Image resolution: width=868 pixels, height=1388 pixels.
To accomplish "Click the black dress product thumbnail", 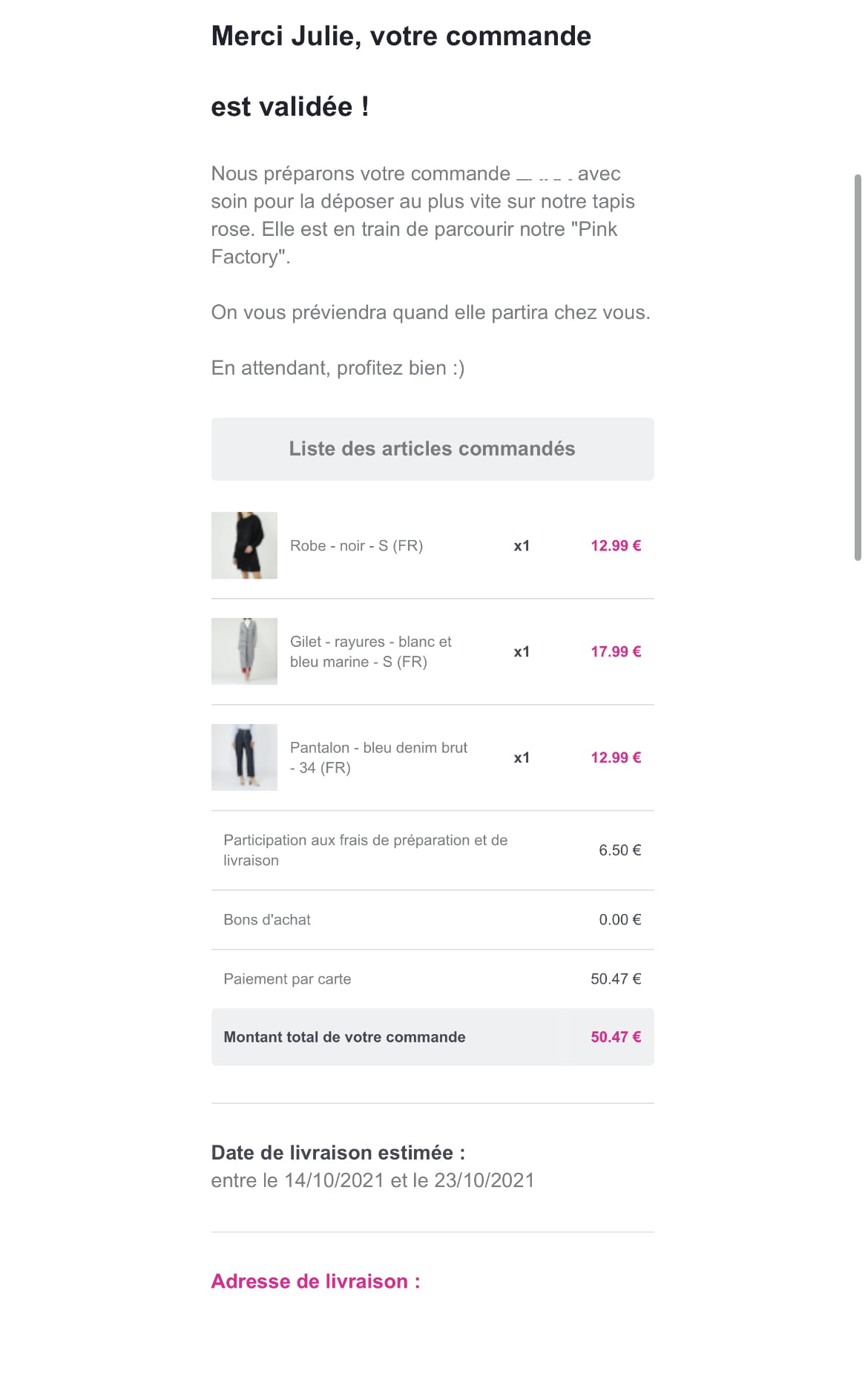I will pyautogui.click(x=244, y=545).
